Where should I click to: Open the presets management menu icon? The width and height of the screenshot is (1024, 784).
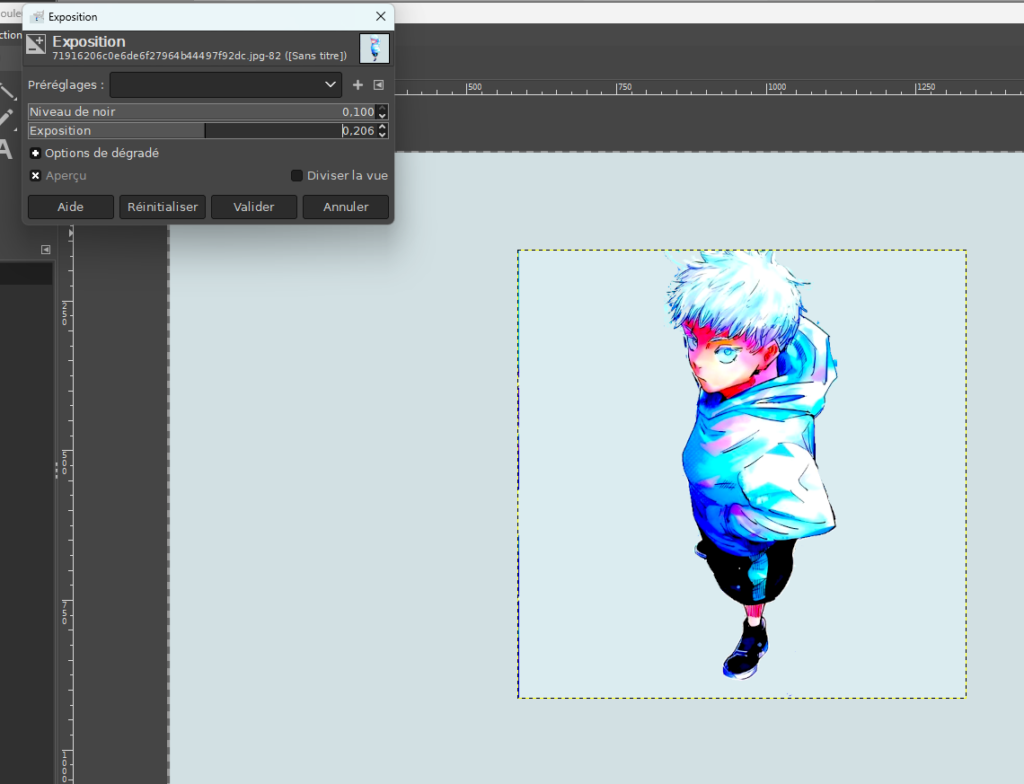[379, 85]
